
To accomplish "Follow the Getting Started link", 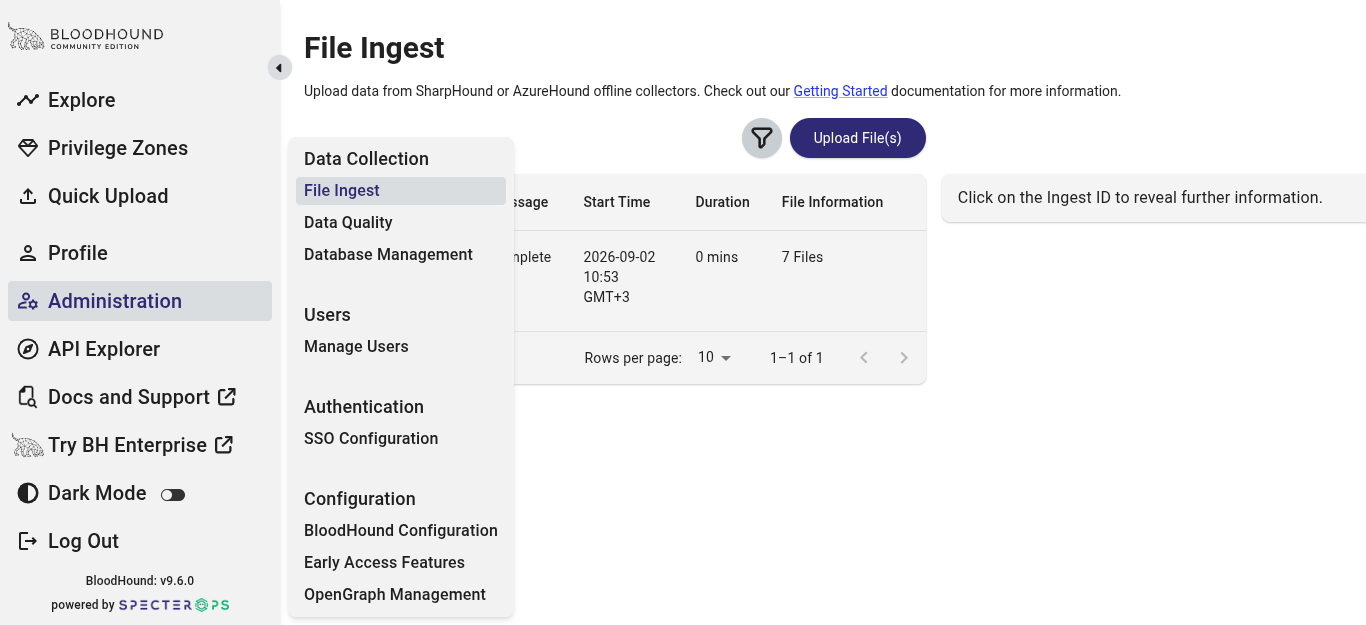I will [840, 91].
